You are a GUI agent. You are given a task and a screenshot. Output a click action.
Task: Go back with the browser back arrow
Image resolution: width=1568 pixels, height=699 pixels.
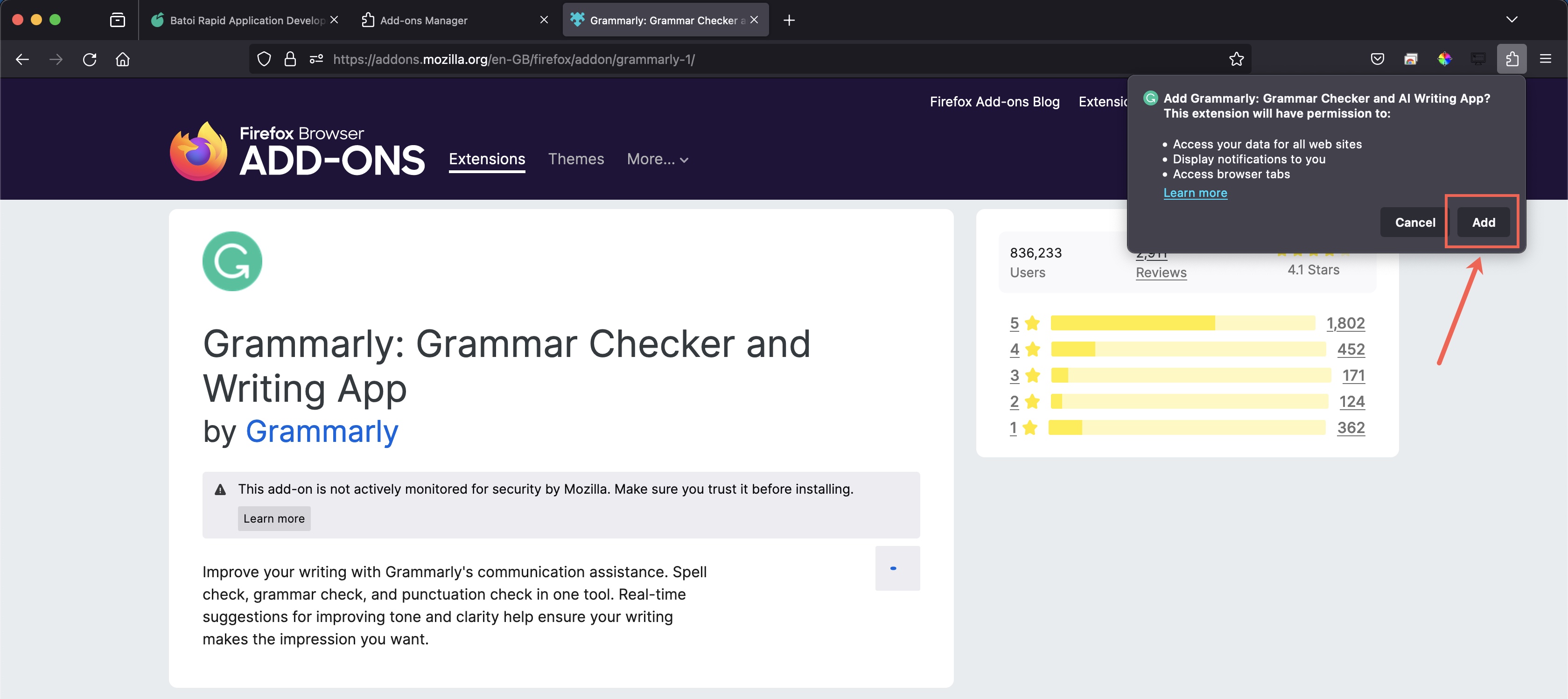[x=22, y=59]
